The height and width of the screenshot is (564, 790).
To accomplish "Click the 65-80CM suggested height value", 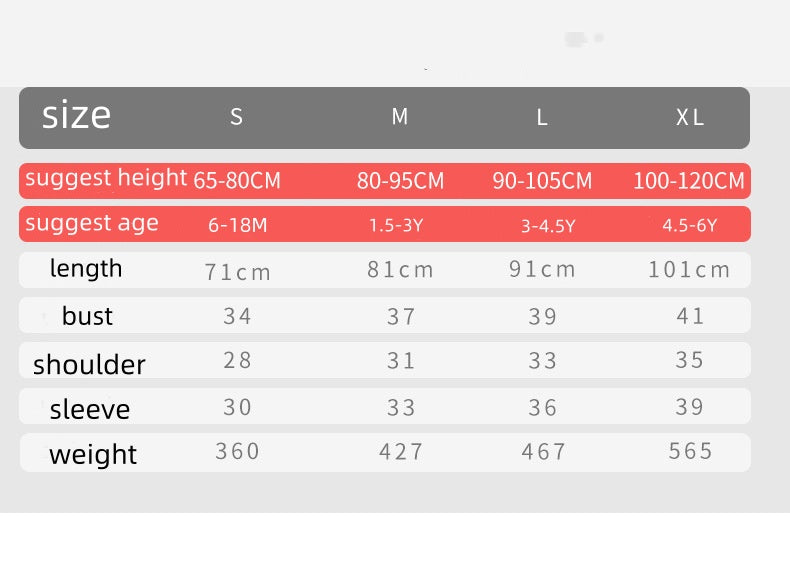I will click(237, 181).
